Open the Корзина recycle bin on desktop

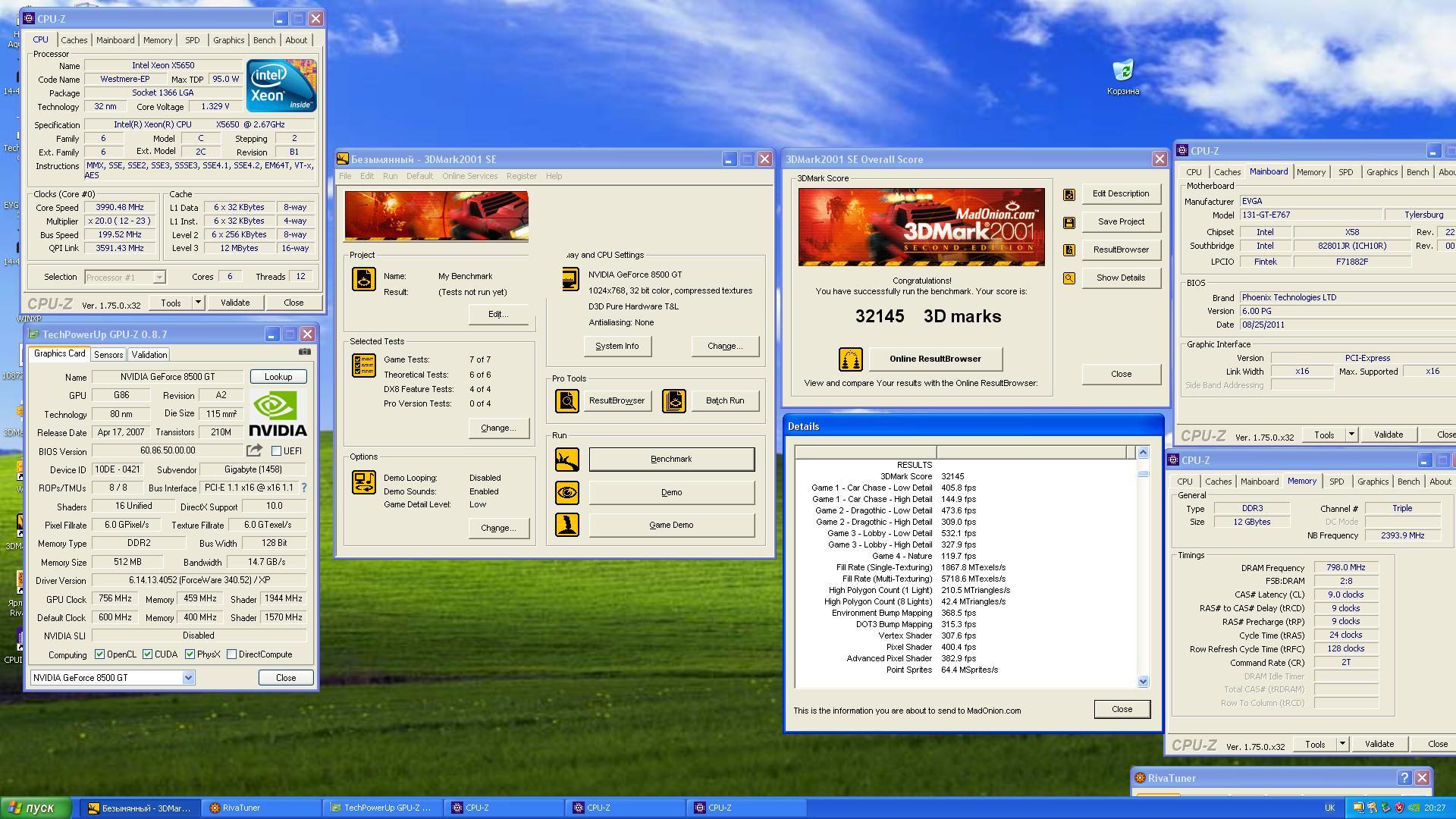click(1123, 78)
